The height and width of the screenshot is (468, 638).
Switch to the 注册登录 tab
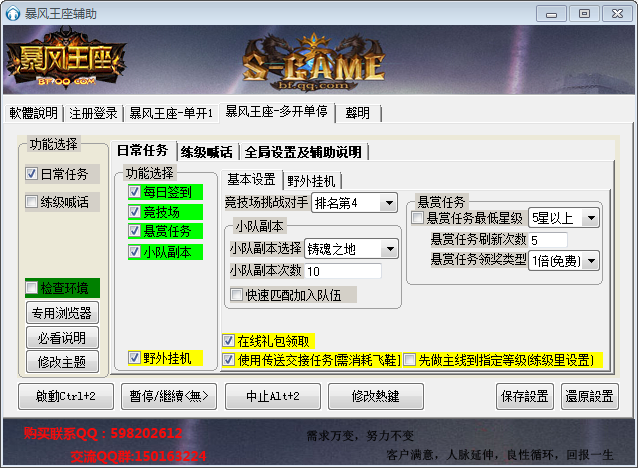(93, 113)
